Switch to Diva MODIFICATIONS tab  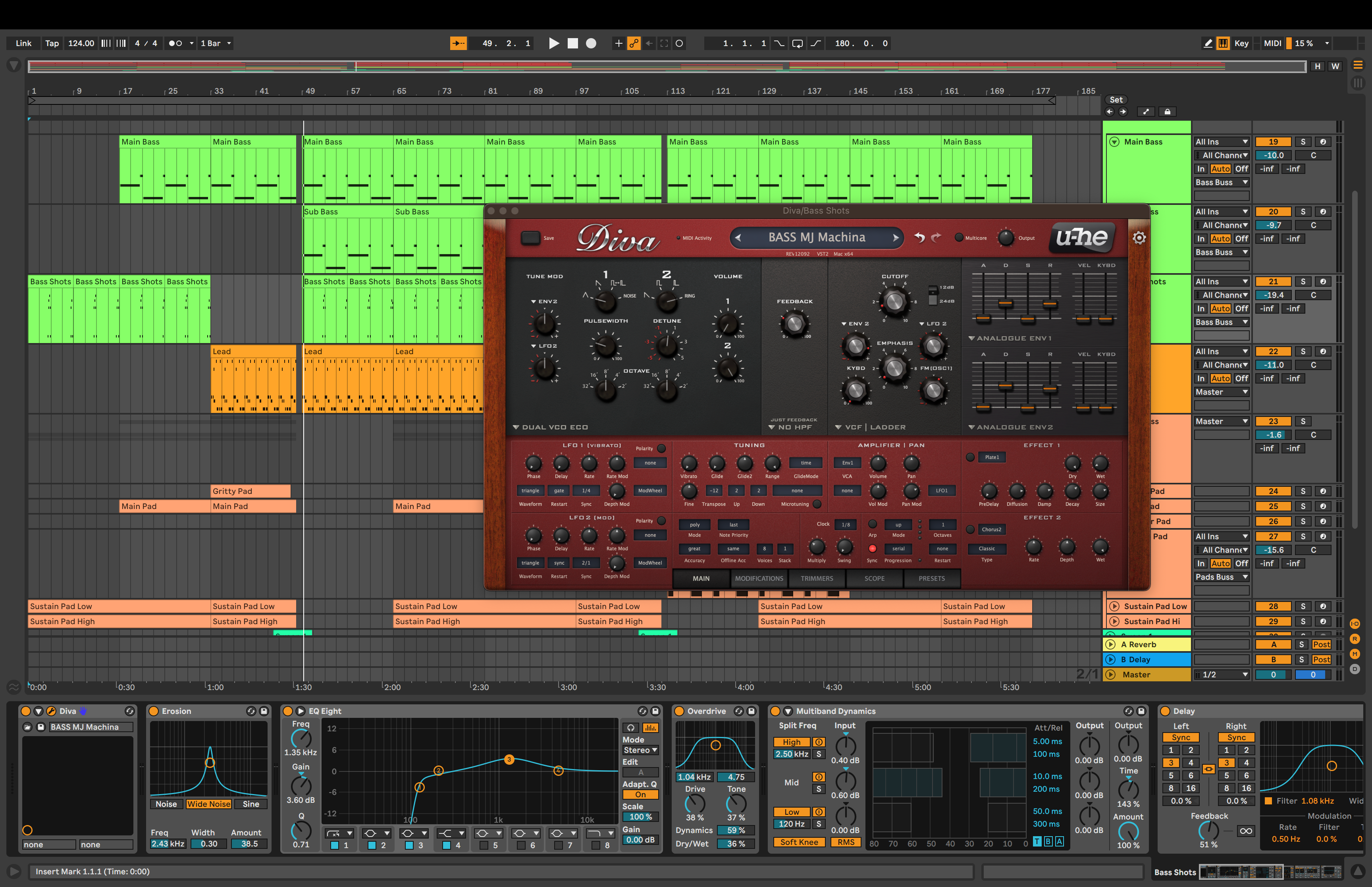pyautogui.click(x=759, y=578)
